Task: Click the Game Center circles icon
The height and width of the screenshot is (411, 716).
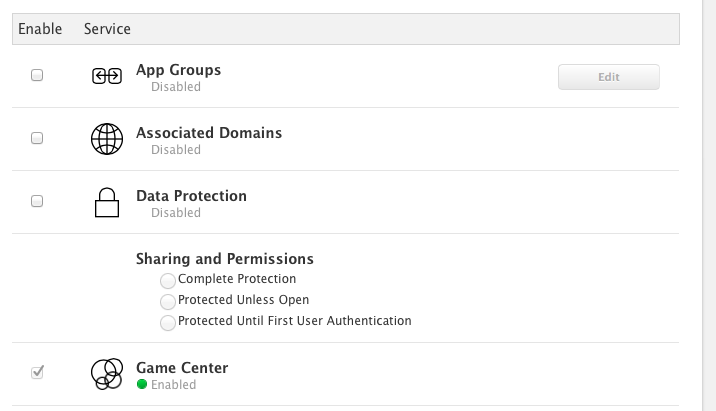Action: tap(106, 374)
